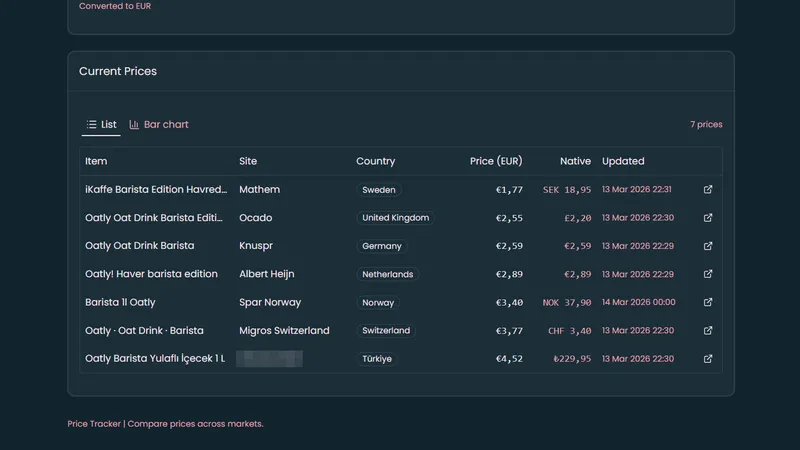Image resolution: width=800 pixels, height=450 pixels.
Task: Click the Mathem site cell
Action: coord(259,189)
